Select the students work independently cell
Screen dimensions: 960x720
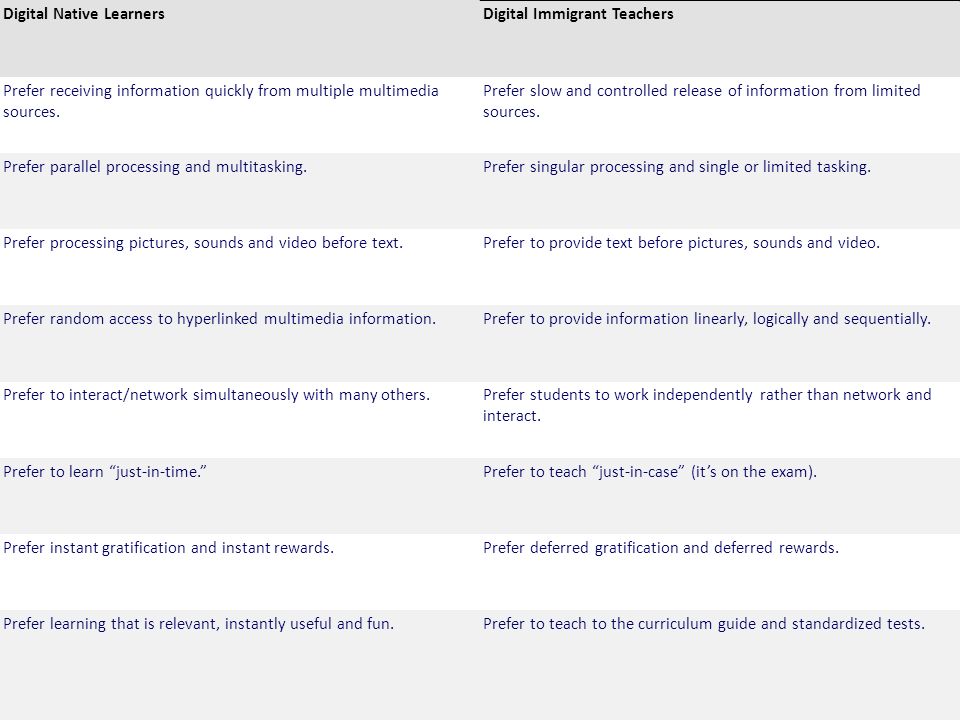coord(719,420)
